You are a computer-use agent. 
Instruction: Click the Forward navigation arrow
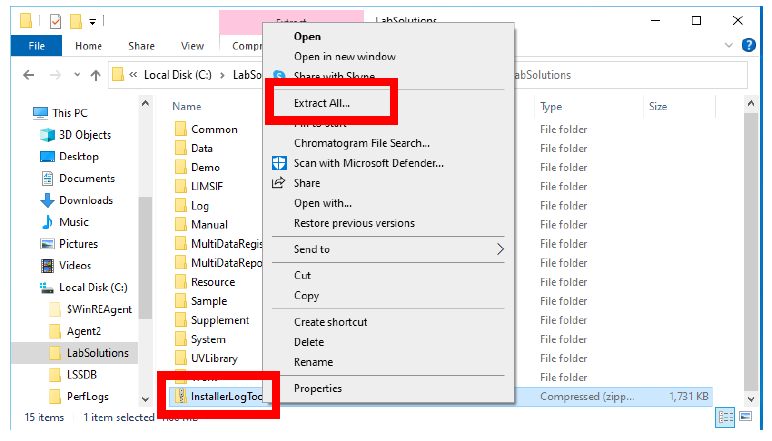(55, 75)
